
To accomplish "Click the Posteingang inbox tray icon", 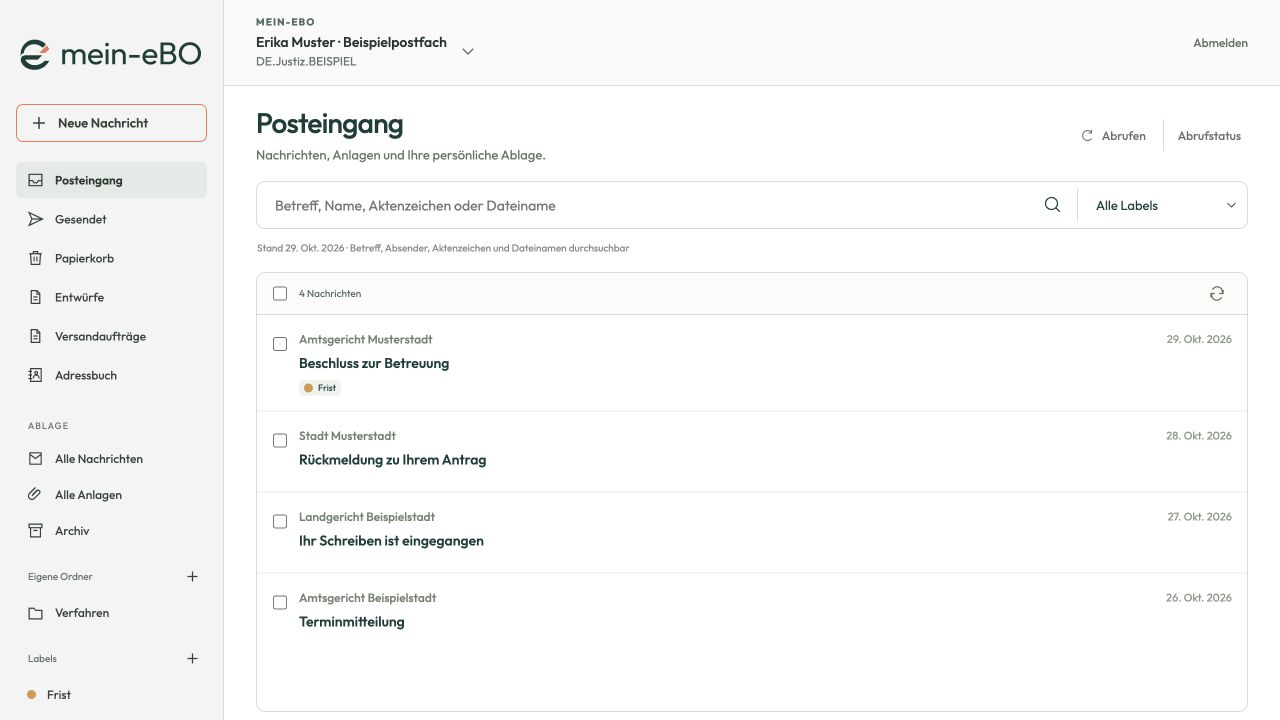I will [x=36, y=180].
